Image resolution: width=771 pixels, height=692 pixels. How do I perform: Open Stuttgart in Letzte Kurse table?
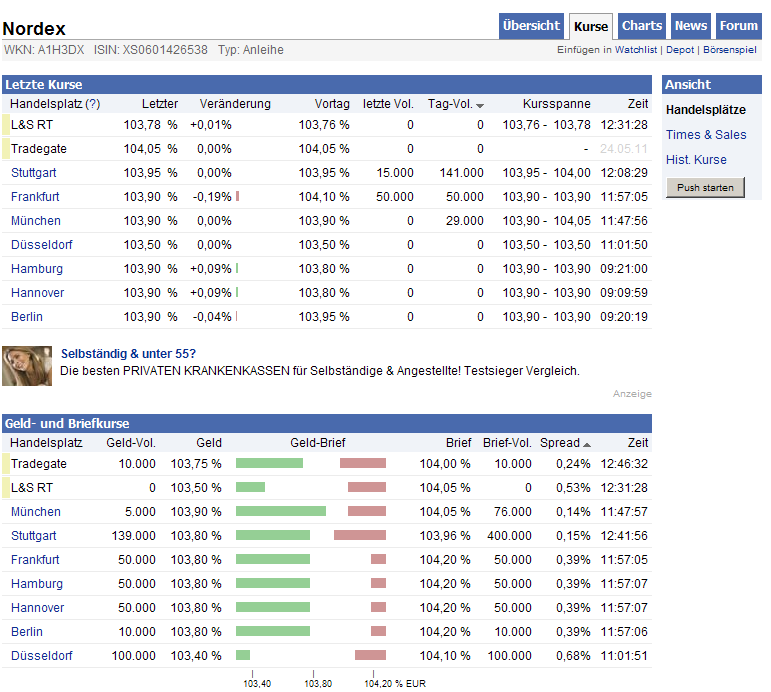pos(33,173)
